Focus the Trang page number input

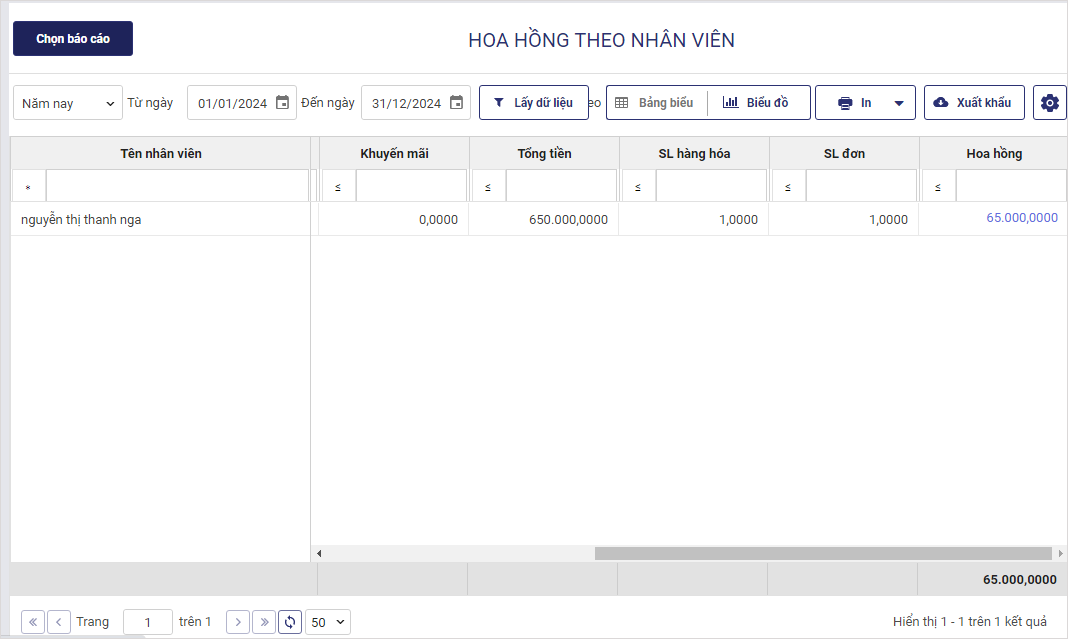click(x=148, y=622)
